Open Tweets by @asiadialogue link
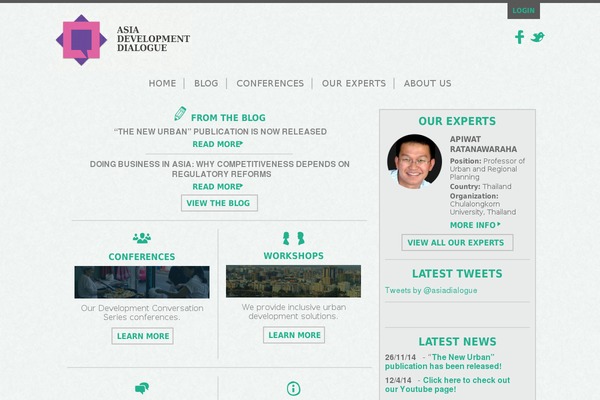 tap(431, 291)
